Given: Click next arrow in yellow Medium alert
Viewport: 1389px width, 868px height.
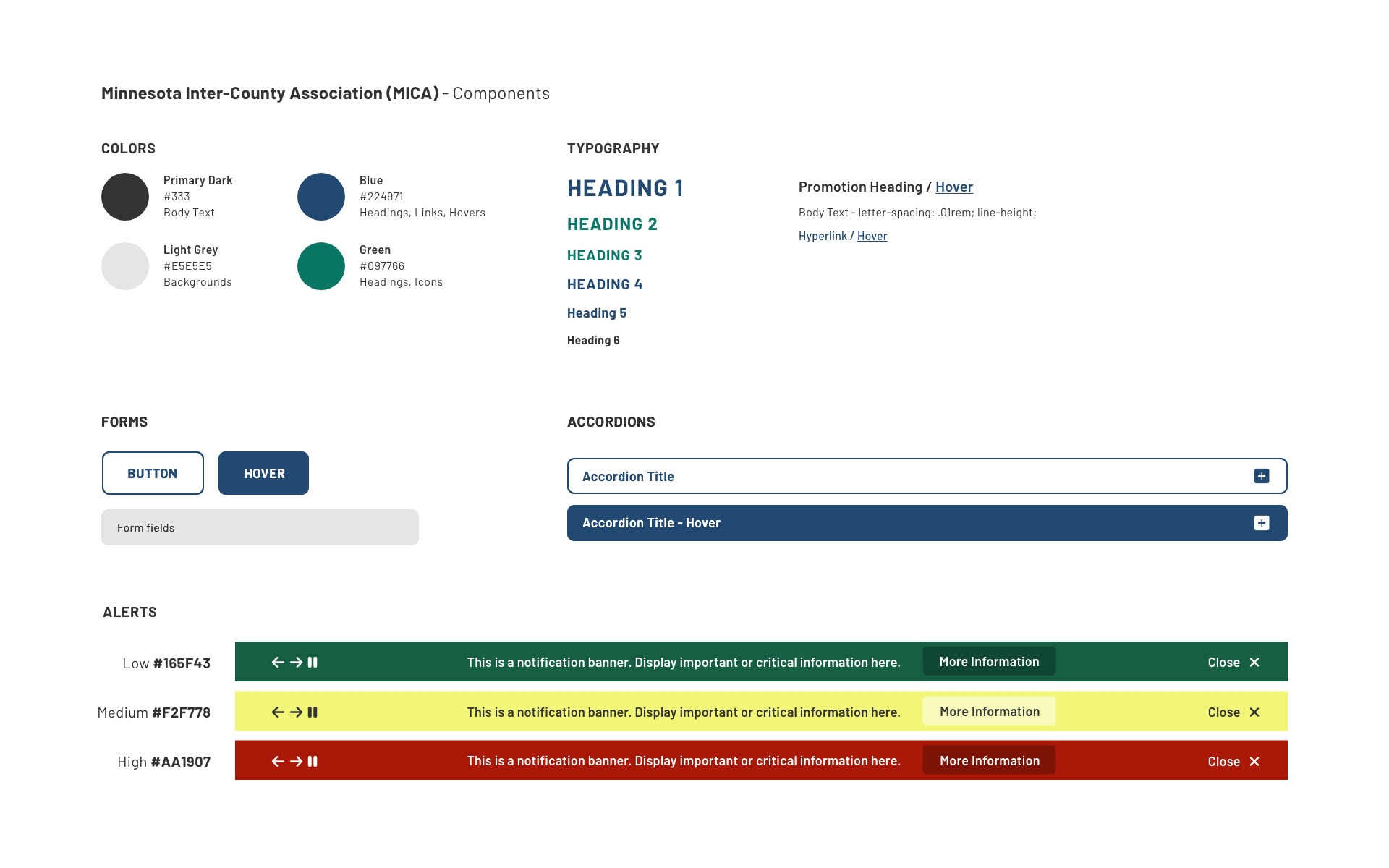Looking at the screenshot, I should click(296, 712).
